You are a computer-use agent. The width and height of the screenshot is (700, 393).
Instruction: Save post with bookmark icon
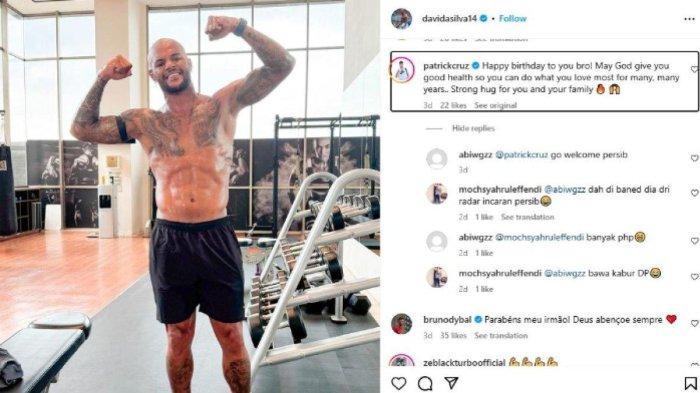(691, 383)
